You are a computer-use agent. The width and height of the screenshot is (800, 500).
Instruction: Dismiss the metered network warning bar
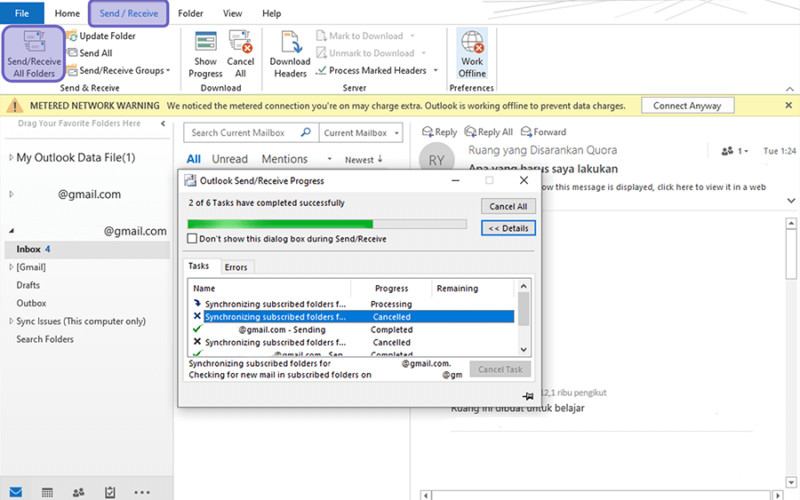click(x=788, y=105)
